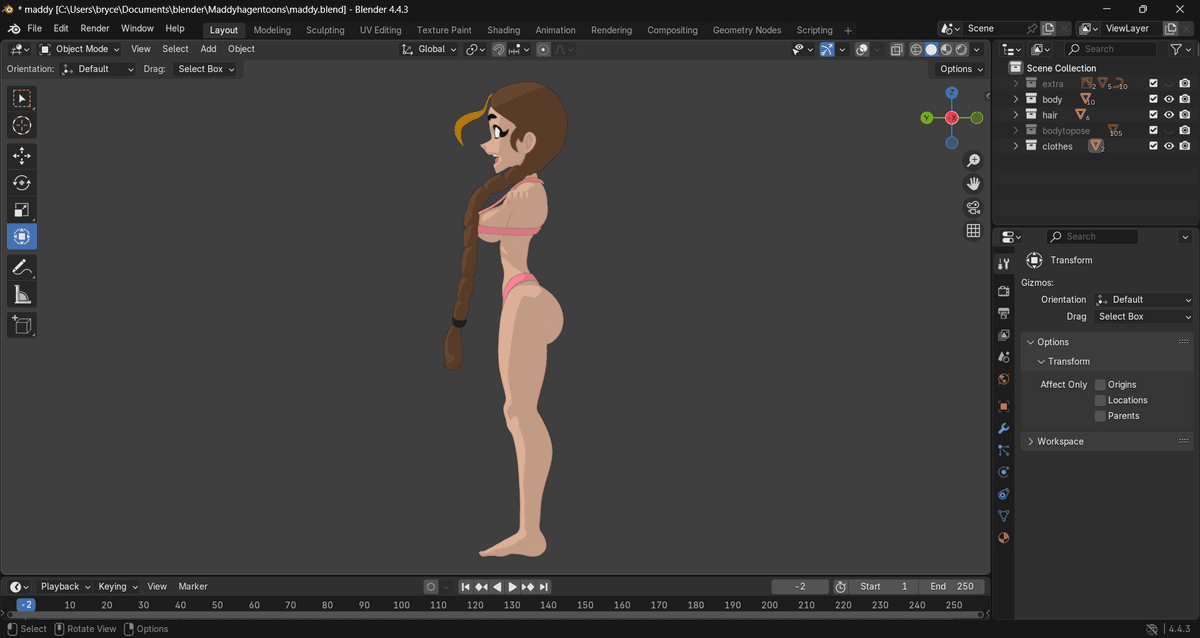1200x638 pixels.
Task: Open the Object Mode dropdown
Action: [x=80, y=49]
